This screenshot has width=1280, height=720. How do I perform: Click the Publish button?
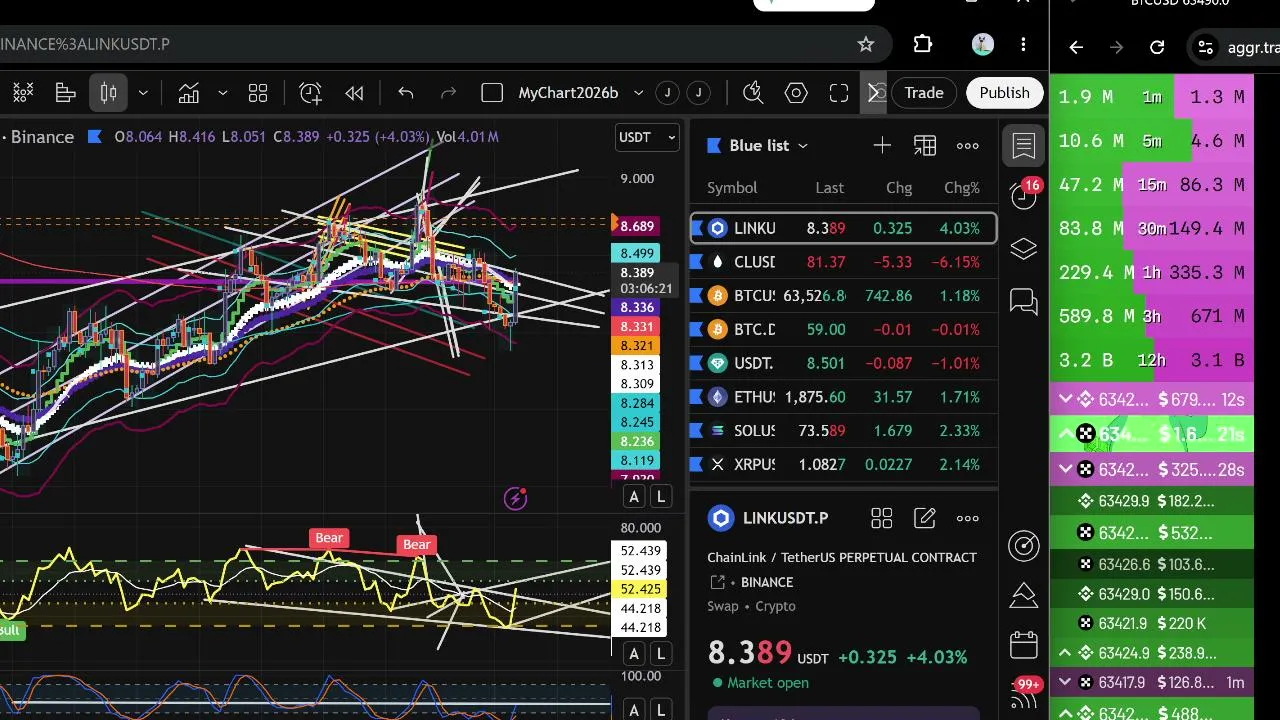click(x=1004, y=93)
